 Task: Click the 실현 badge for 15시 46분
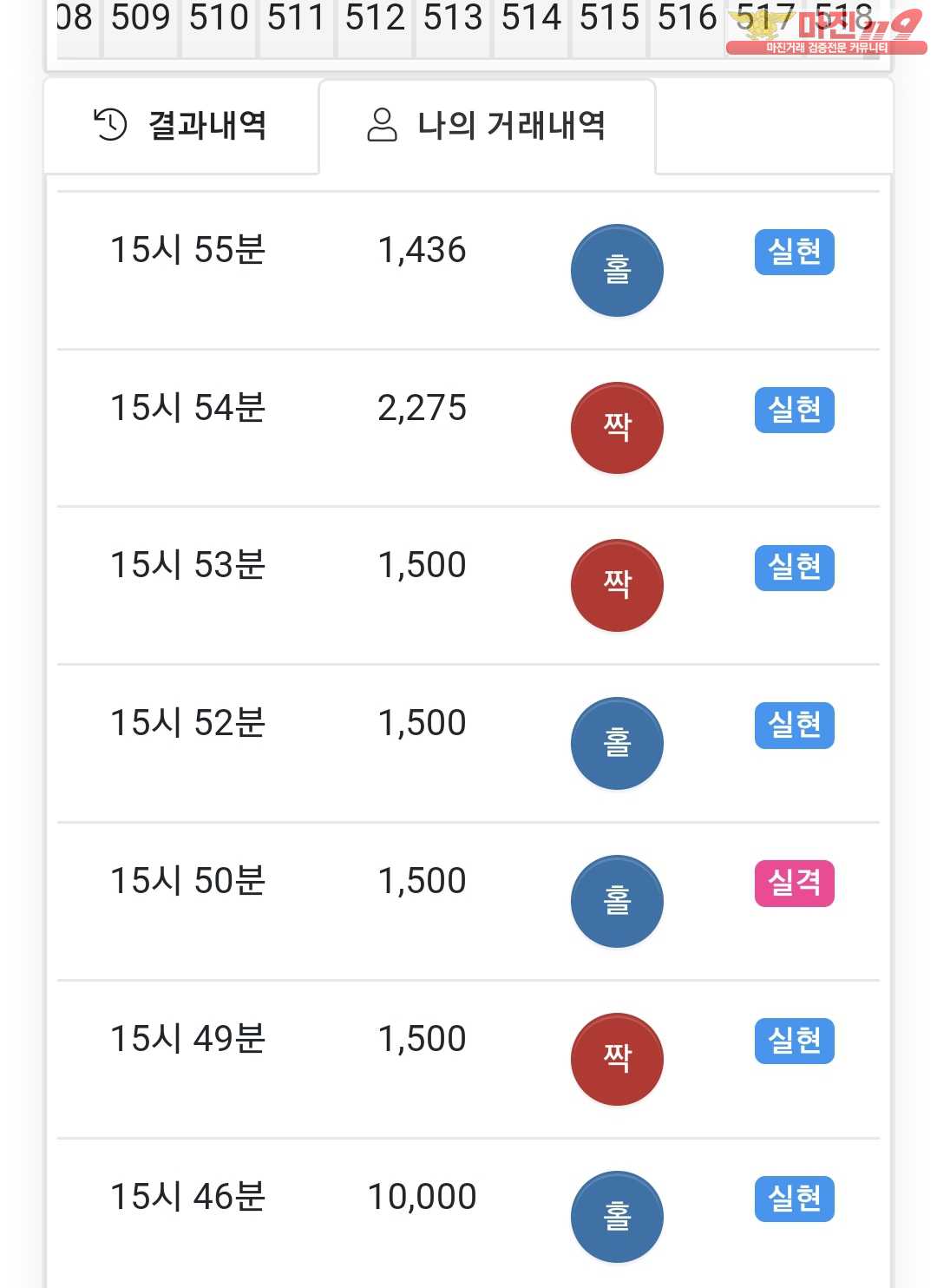(x=794, y=1199)
